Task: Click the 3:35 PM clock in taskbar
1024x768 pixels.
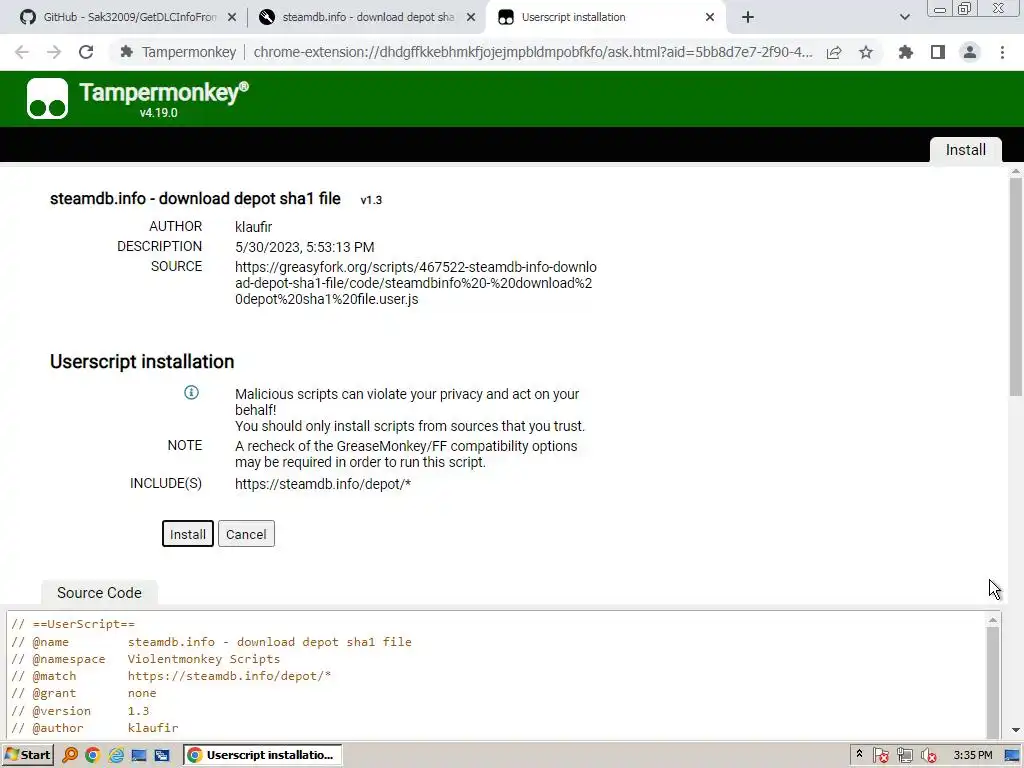Action: pos(973,756)
